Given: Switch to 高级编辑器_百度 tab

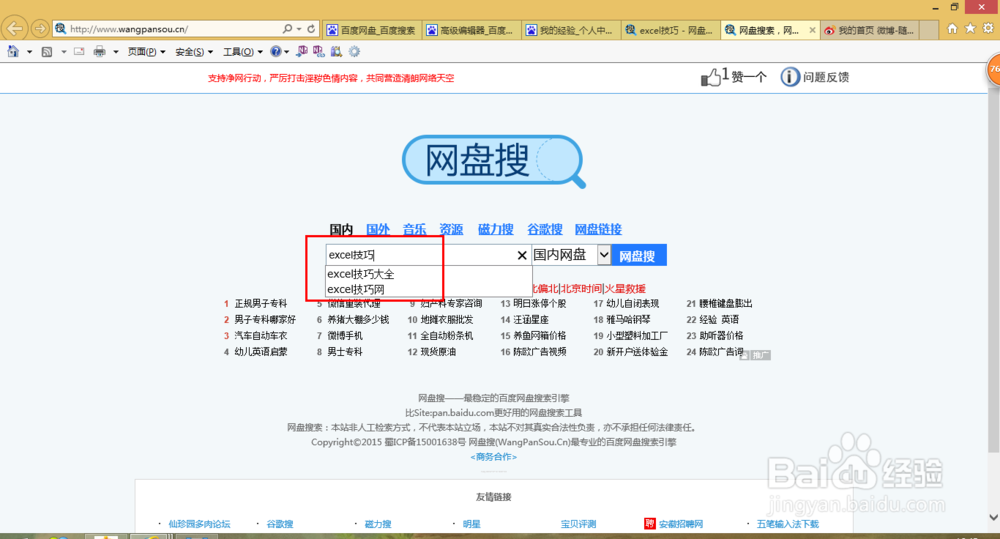Looking at the screenshot, I should 471,30.
